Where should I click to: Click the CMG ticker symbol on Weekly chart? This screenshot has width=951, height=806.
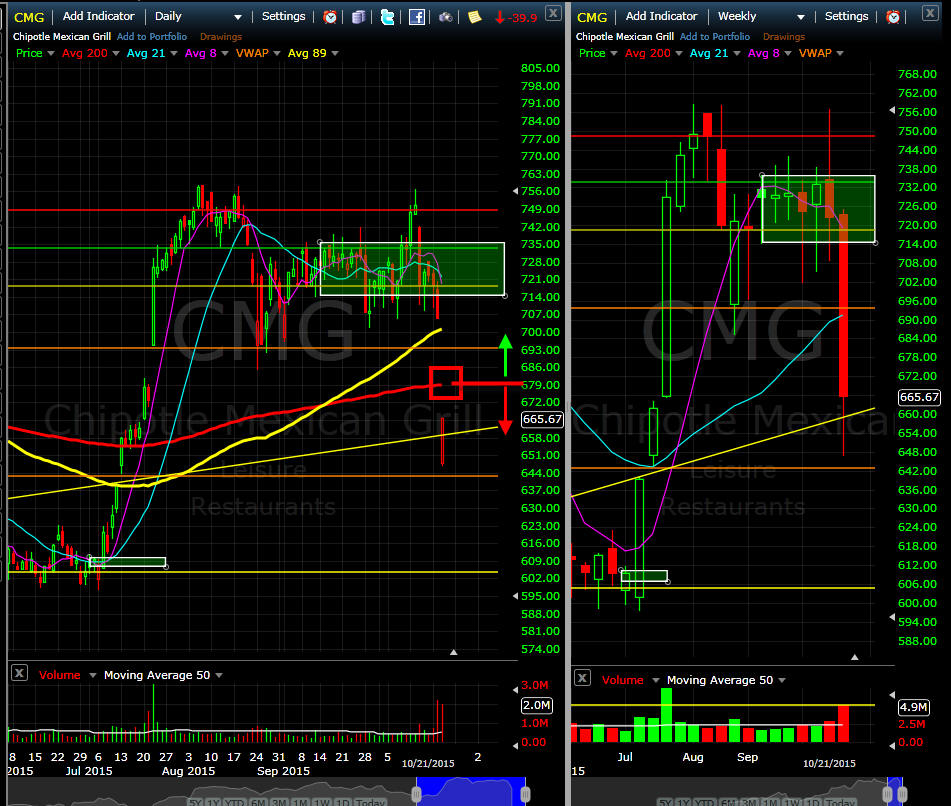pos(592,17)
